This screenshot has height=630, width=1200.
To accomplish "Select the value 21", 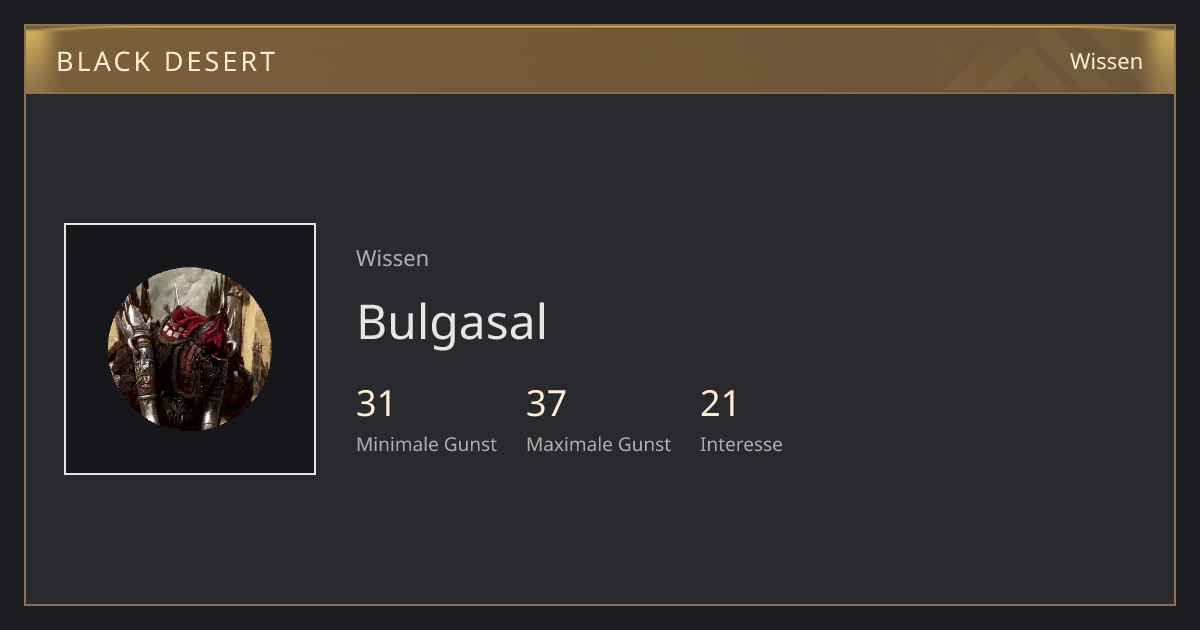I will click(719, 403).
